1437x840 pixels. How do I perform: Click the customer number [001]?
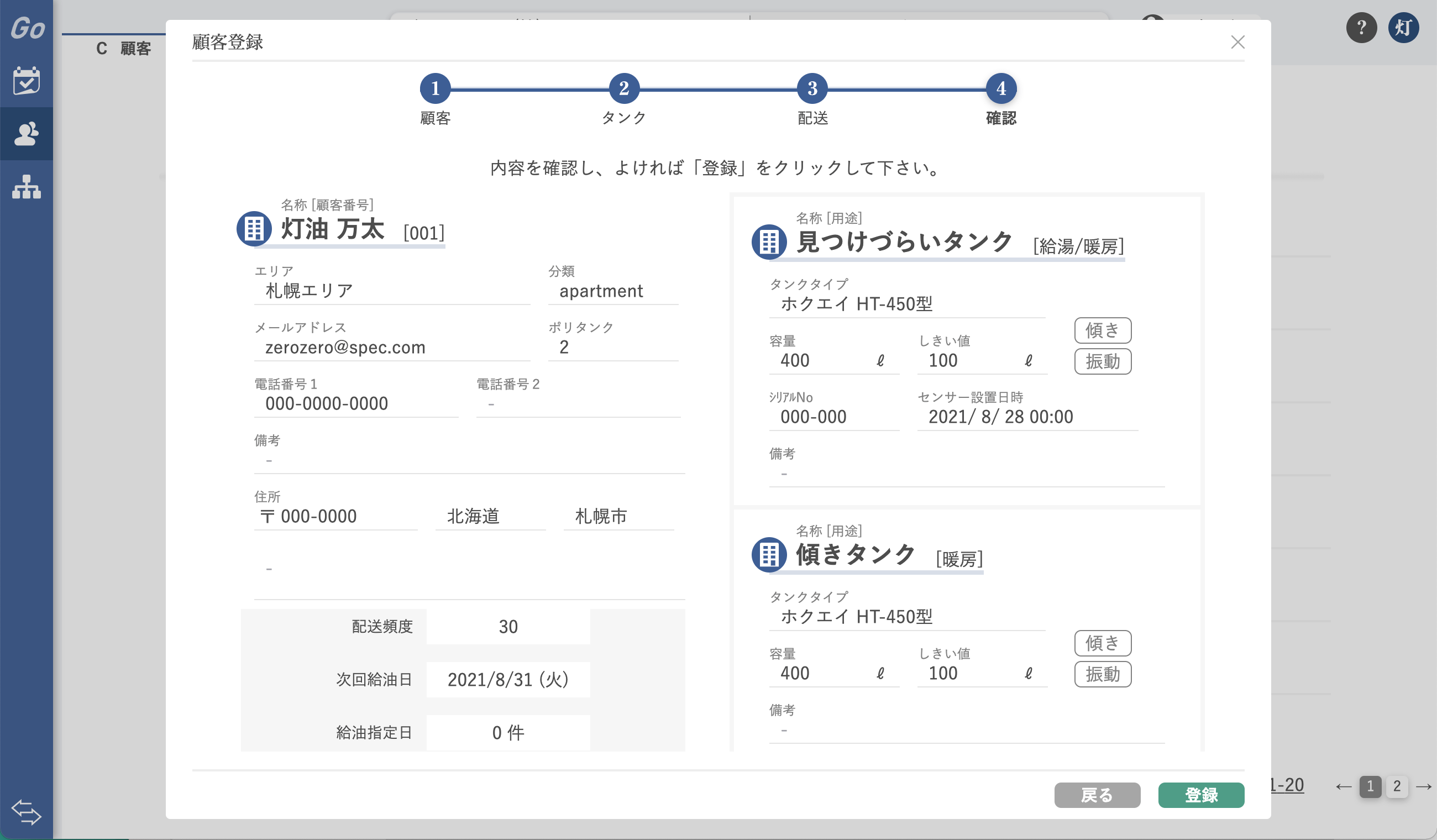pos(424,233)
